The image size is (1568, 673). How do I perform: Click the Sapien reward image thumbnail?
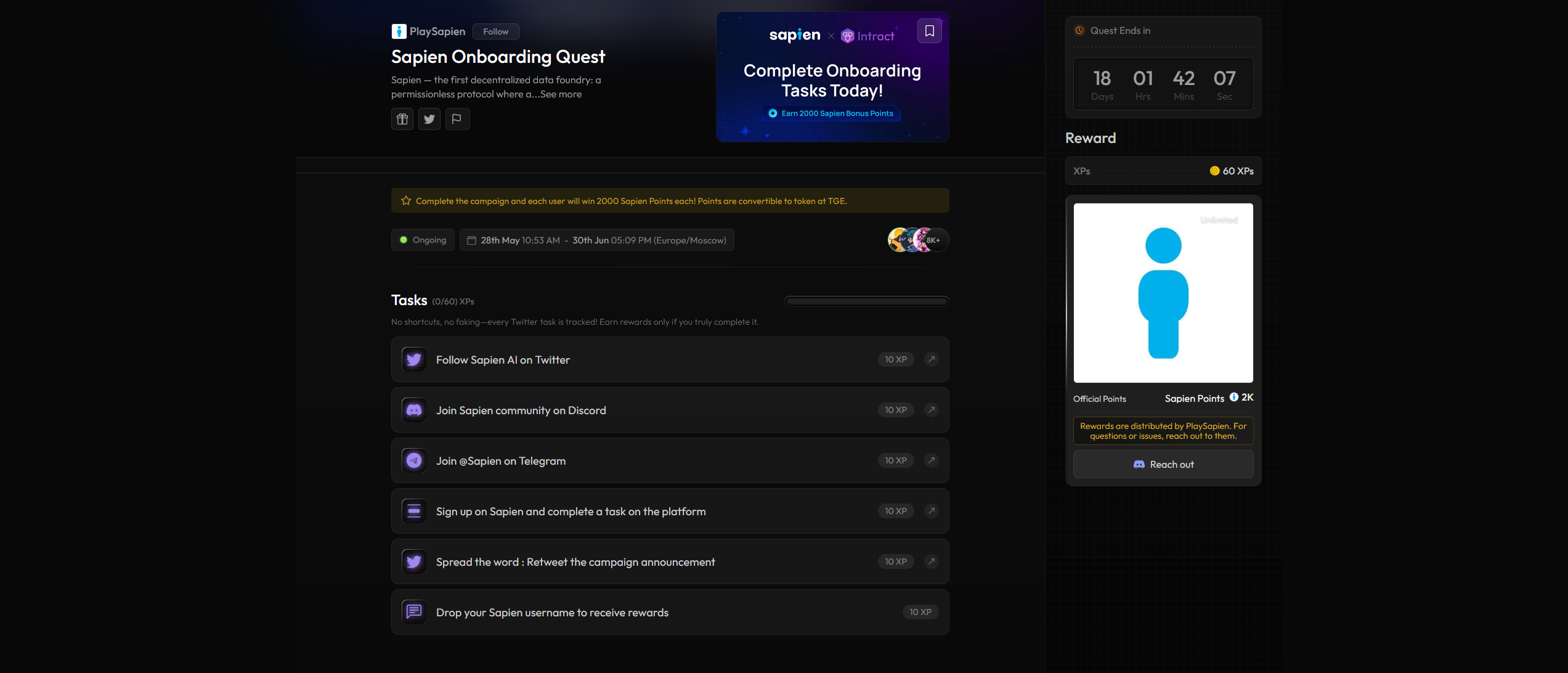tap(1163, 293)
